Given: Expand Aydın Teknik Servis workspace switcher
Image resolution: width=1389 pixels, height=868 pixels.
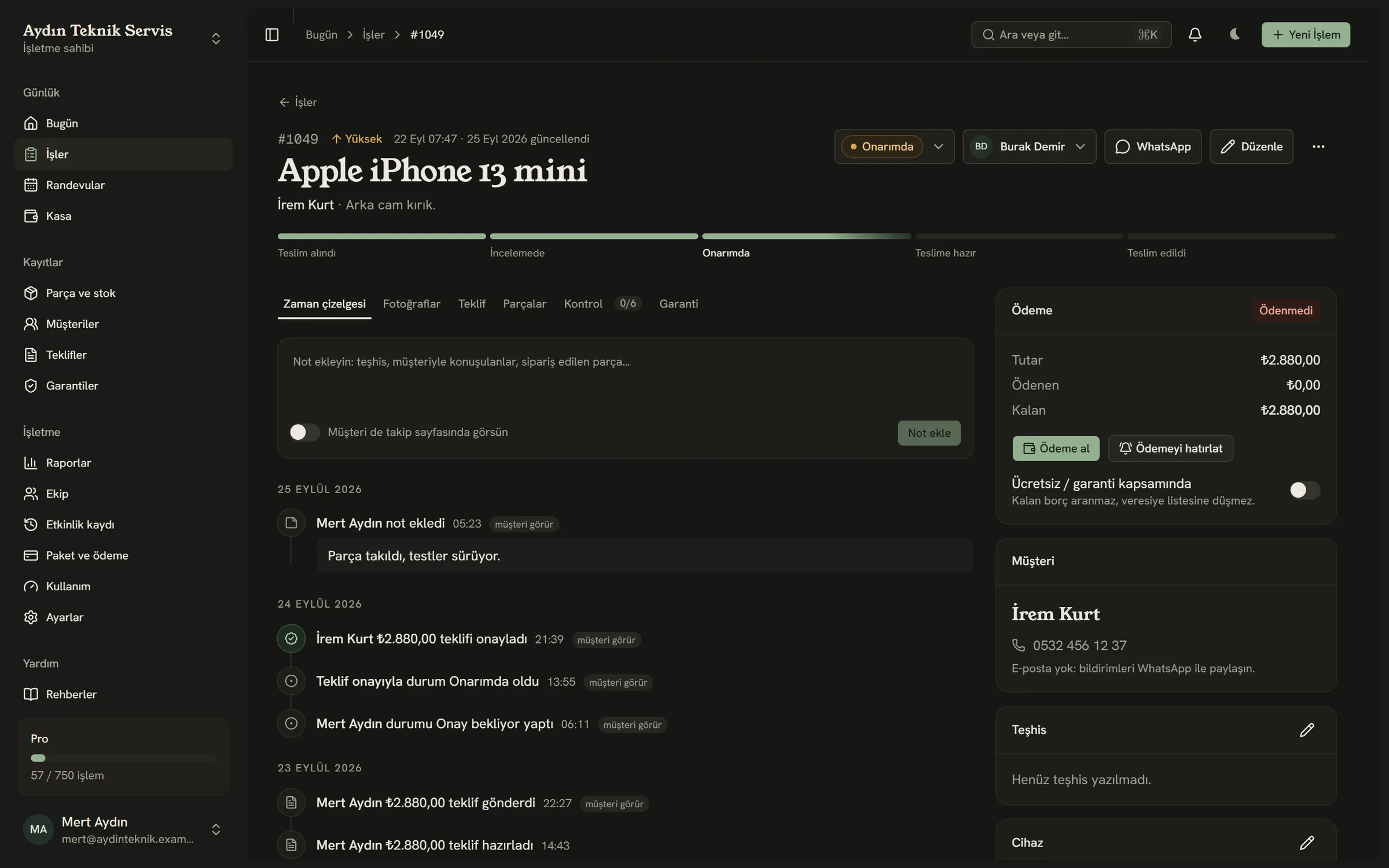Looking at the screenshot, I should click(x=123, y=38).
